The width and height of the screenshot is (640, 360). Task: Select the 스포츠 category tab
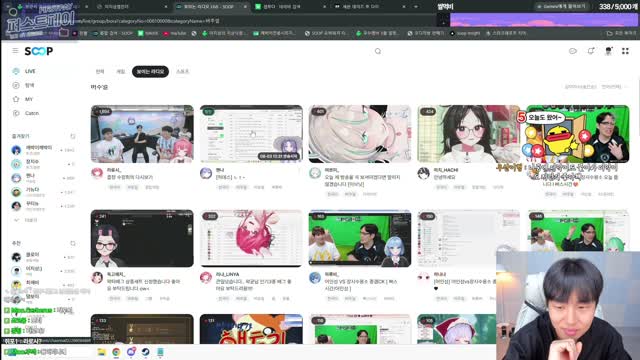pyautogui.click(x=182, y=71)
